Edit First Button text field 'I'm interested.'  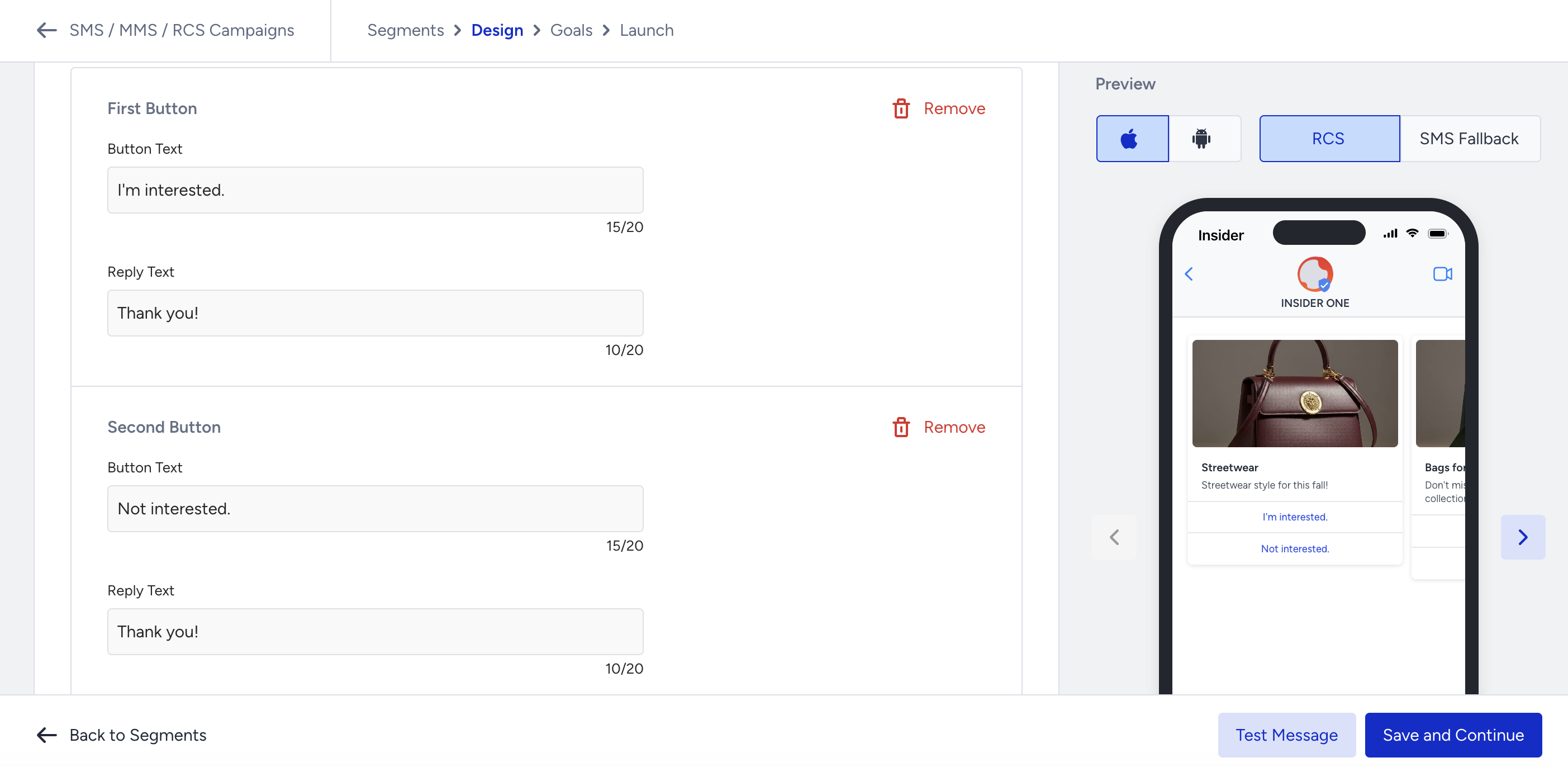pyautogui.click(x=375, y=190)
